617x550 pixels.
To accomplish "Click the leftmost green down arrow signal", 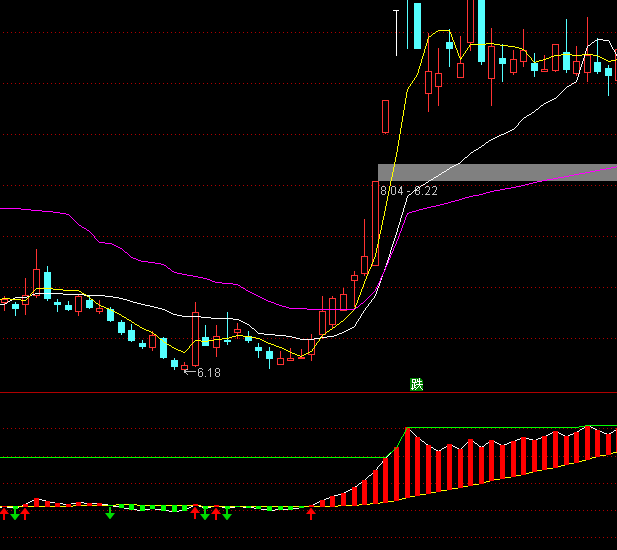I will pos(15,514).
